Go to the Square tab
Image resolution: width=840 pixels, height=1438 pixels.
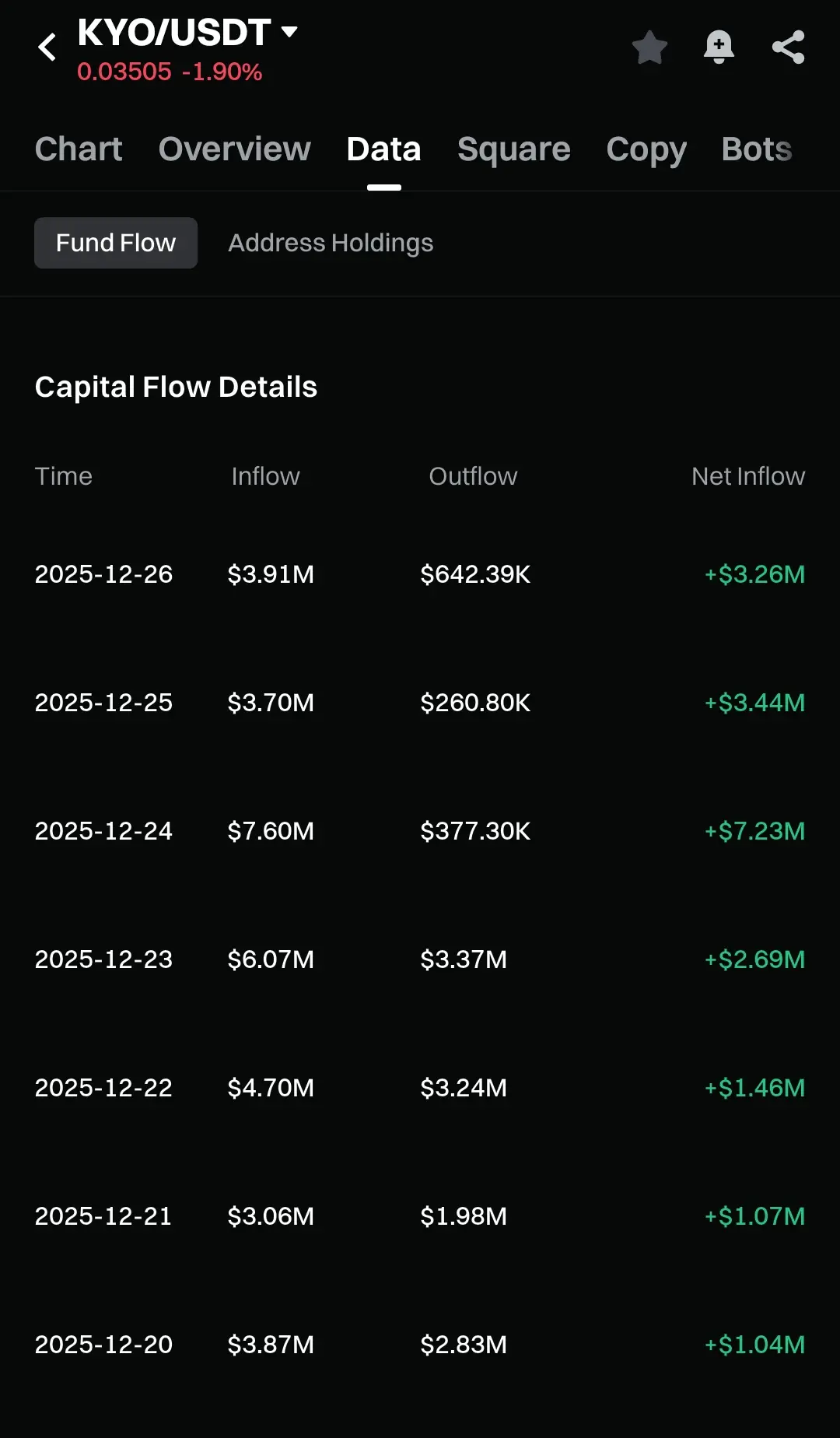click(x=513, y=149)
